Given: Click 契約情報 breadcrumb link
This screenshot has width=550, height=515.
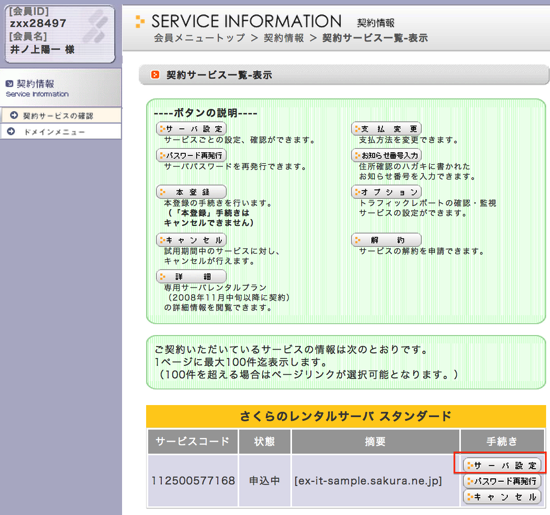Looking at the screenshot, I should pyautogui.click(x=284, y=38).
